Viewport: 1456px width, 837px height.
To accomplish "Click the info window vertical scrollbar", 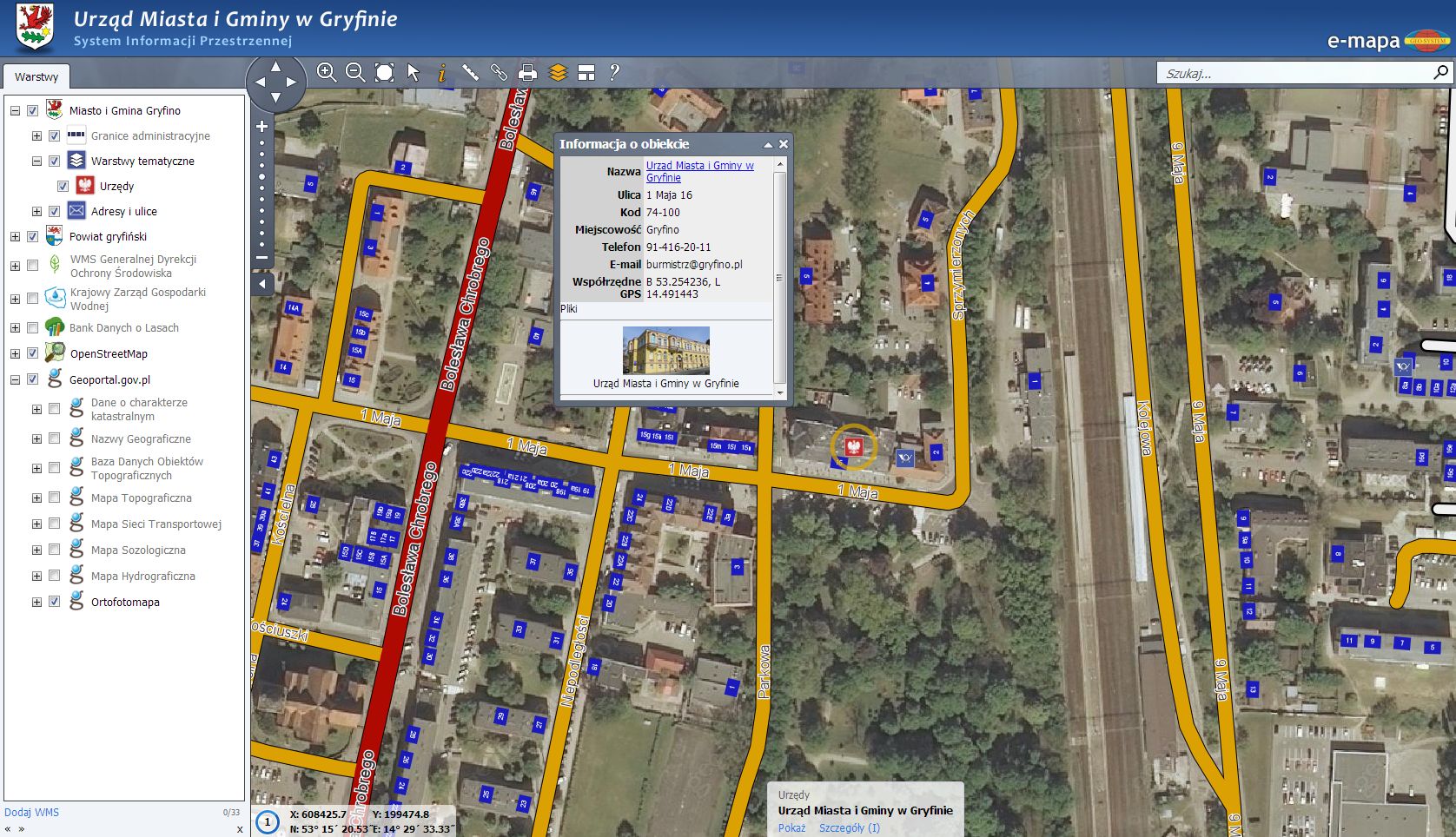I will point(779,276).
